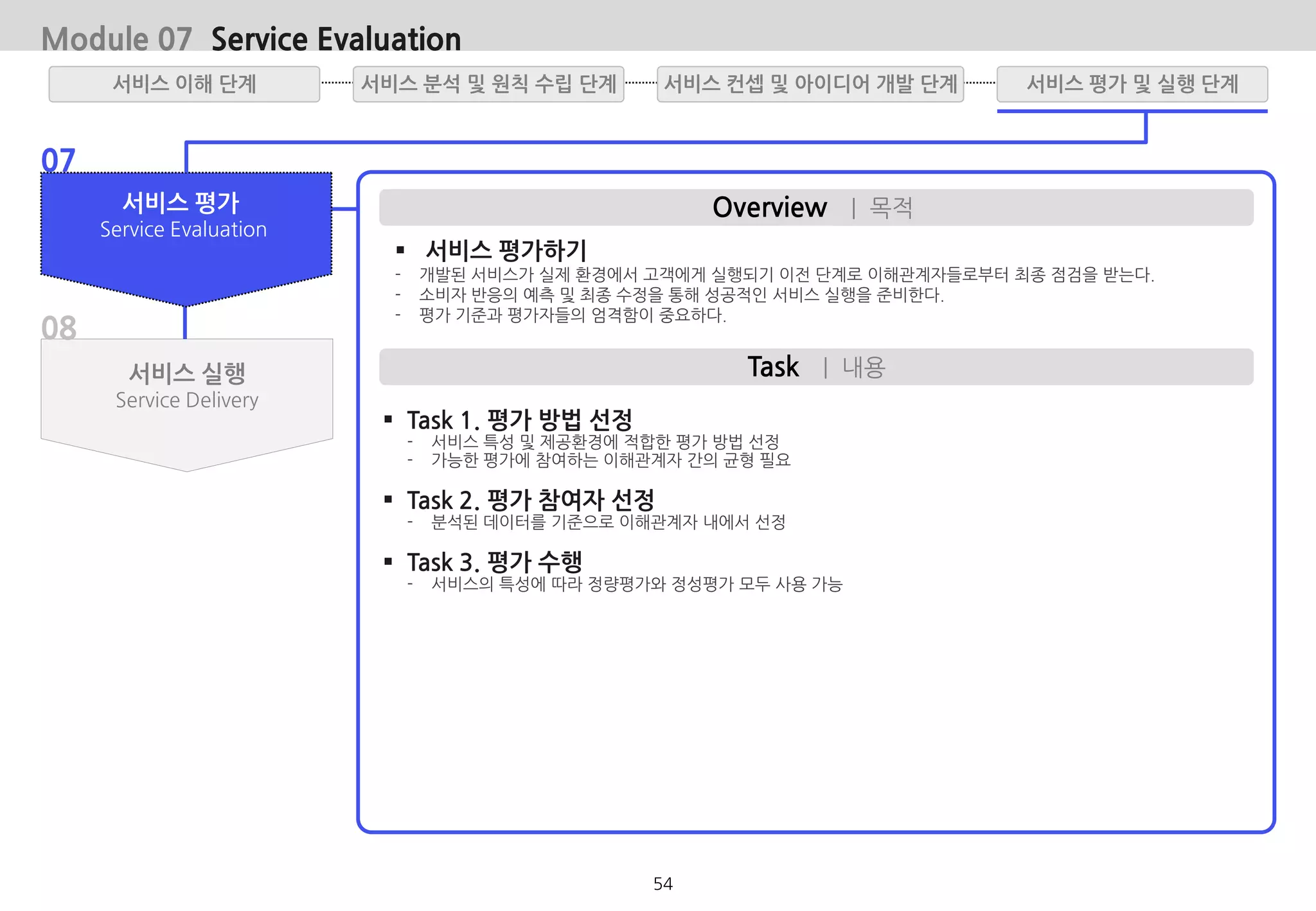The image size is (1316, 911).
Task: Click the line starting 소비자 반응의 예측
Action: point(681,295)
